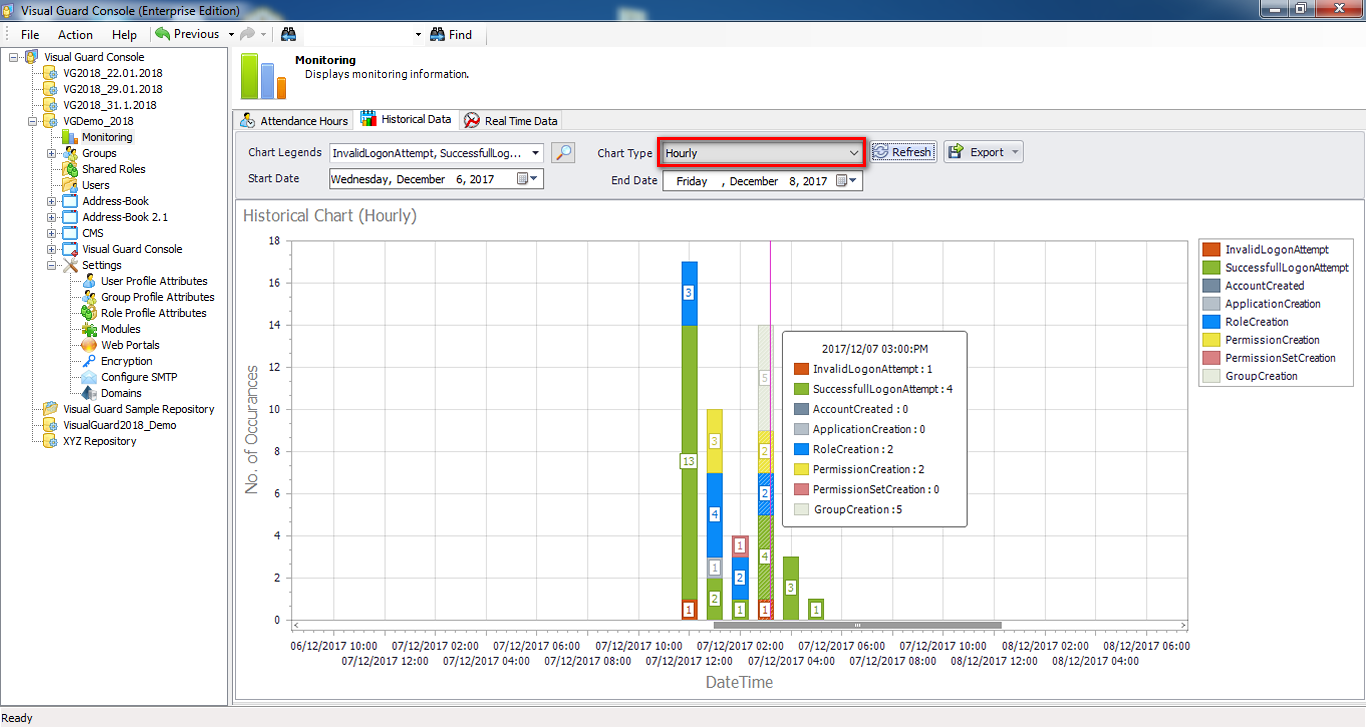This screenshot has height=728, width=1366.
Task: Click the binoculars icon left of search box
Action: [x=289, y=34]
